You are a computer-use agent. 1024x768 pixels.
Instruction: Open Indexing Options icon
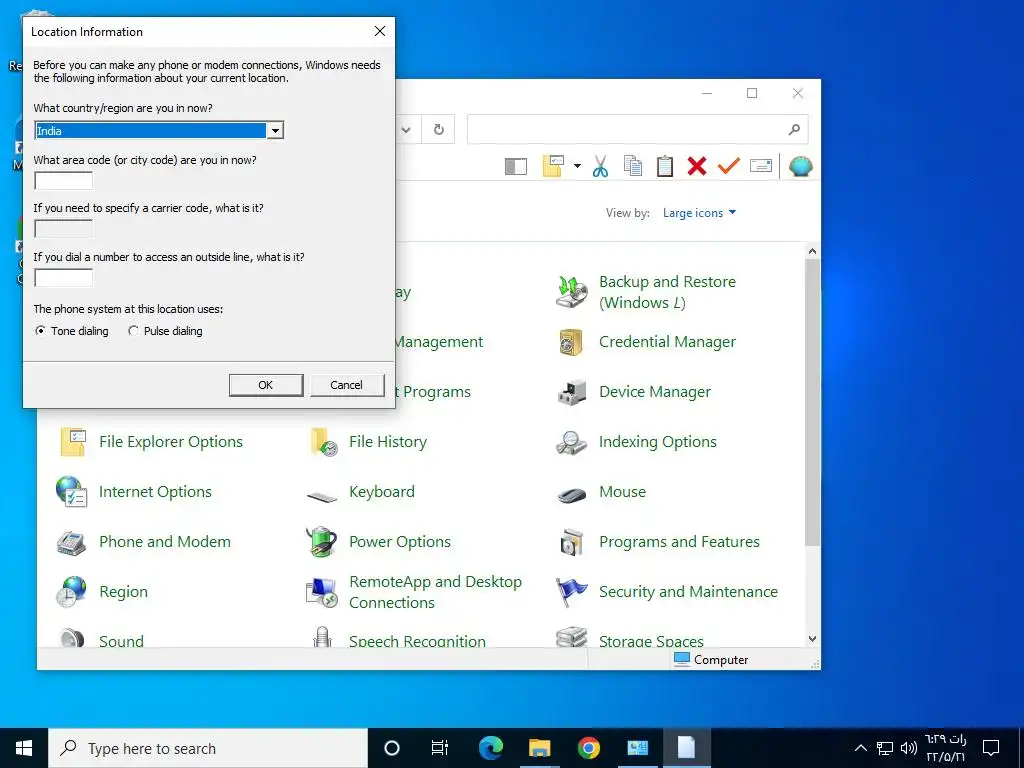tap(571, 442)
